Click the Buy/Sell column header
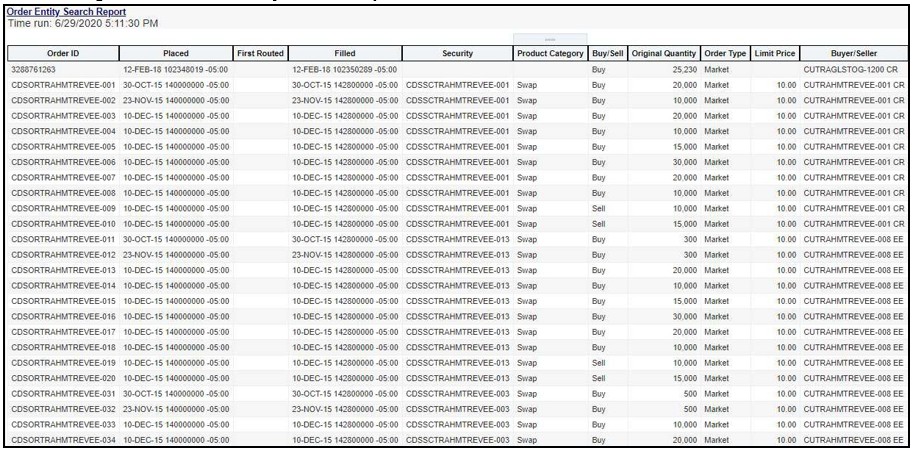Screen dimensions: 914x449 point(607,54)
